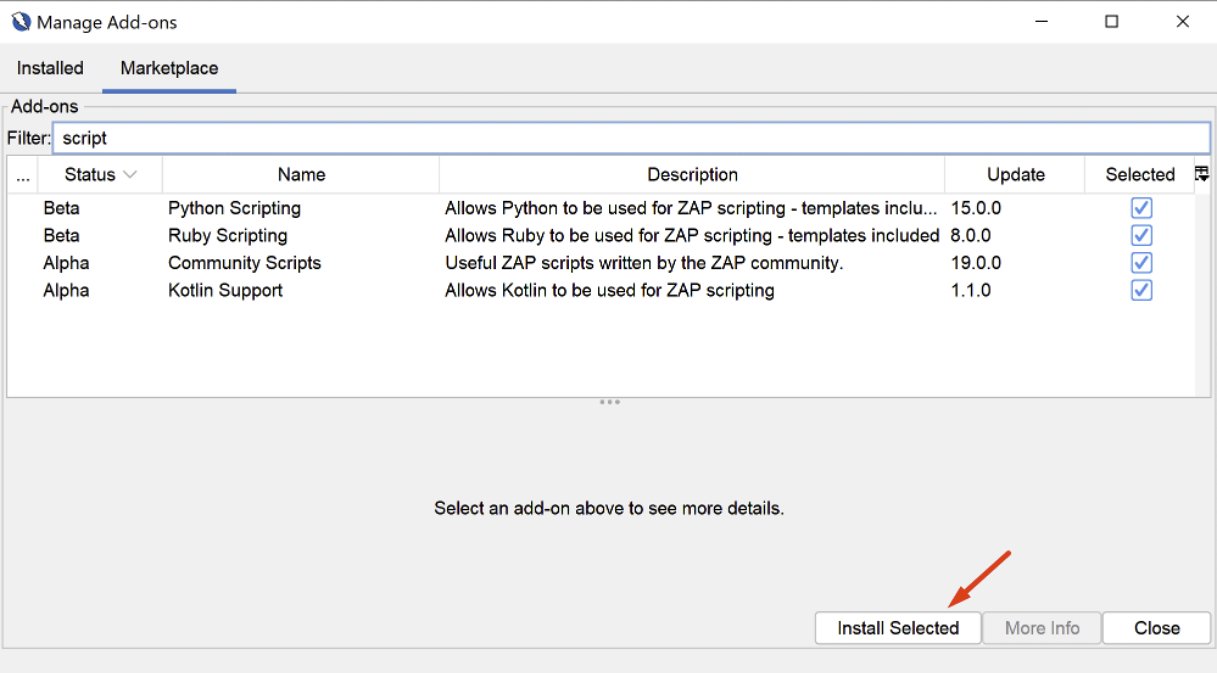1217x673 pixels.
Task: Click the splitter handle between panels
Action: [x=609, y=401]
